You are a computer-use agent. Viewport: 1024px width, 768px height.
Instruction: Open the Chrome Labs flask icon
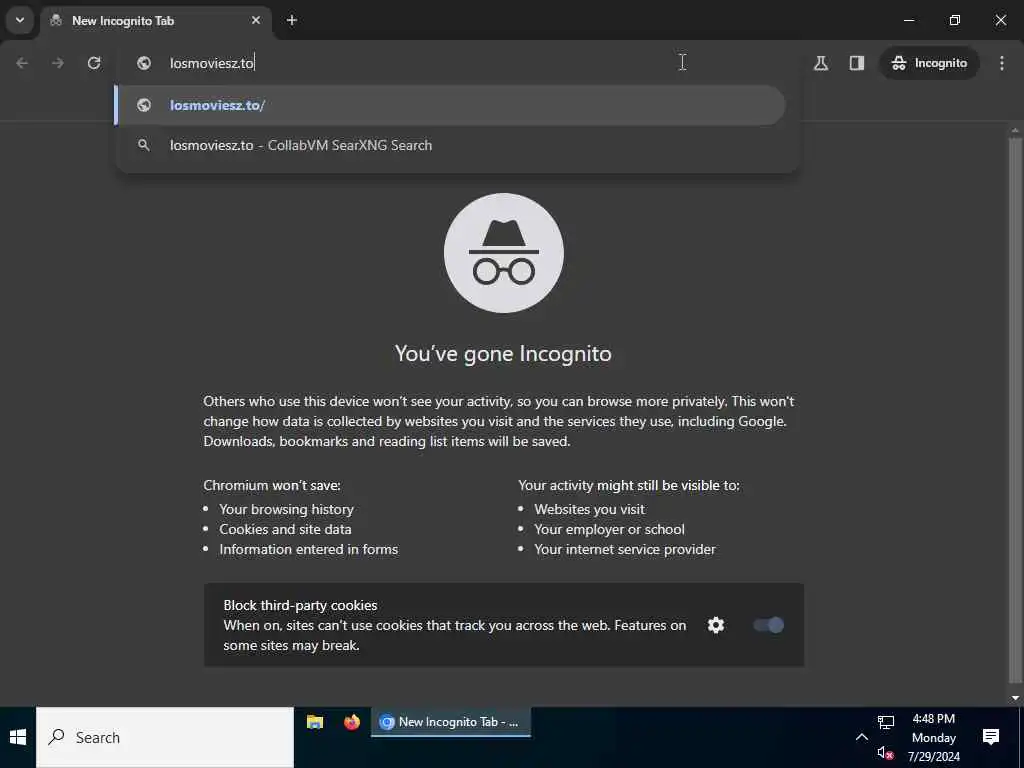point(821,63)
